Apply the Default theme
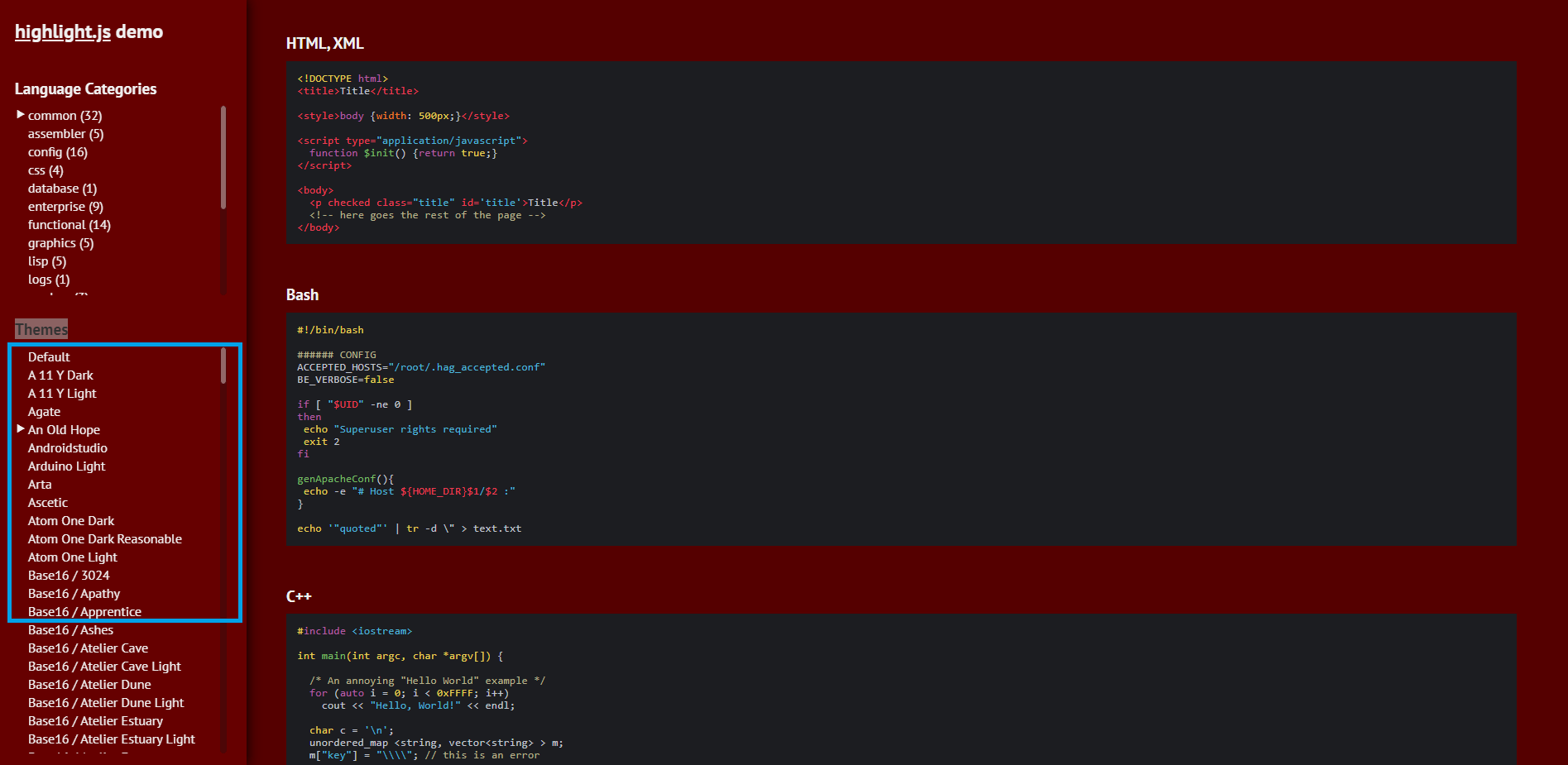The image size is (1568, 765). pos(49,357)
